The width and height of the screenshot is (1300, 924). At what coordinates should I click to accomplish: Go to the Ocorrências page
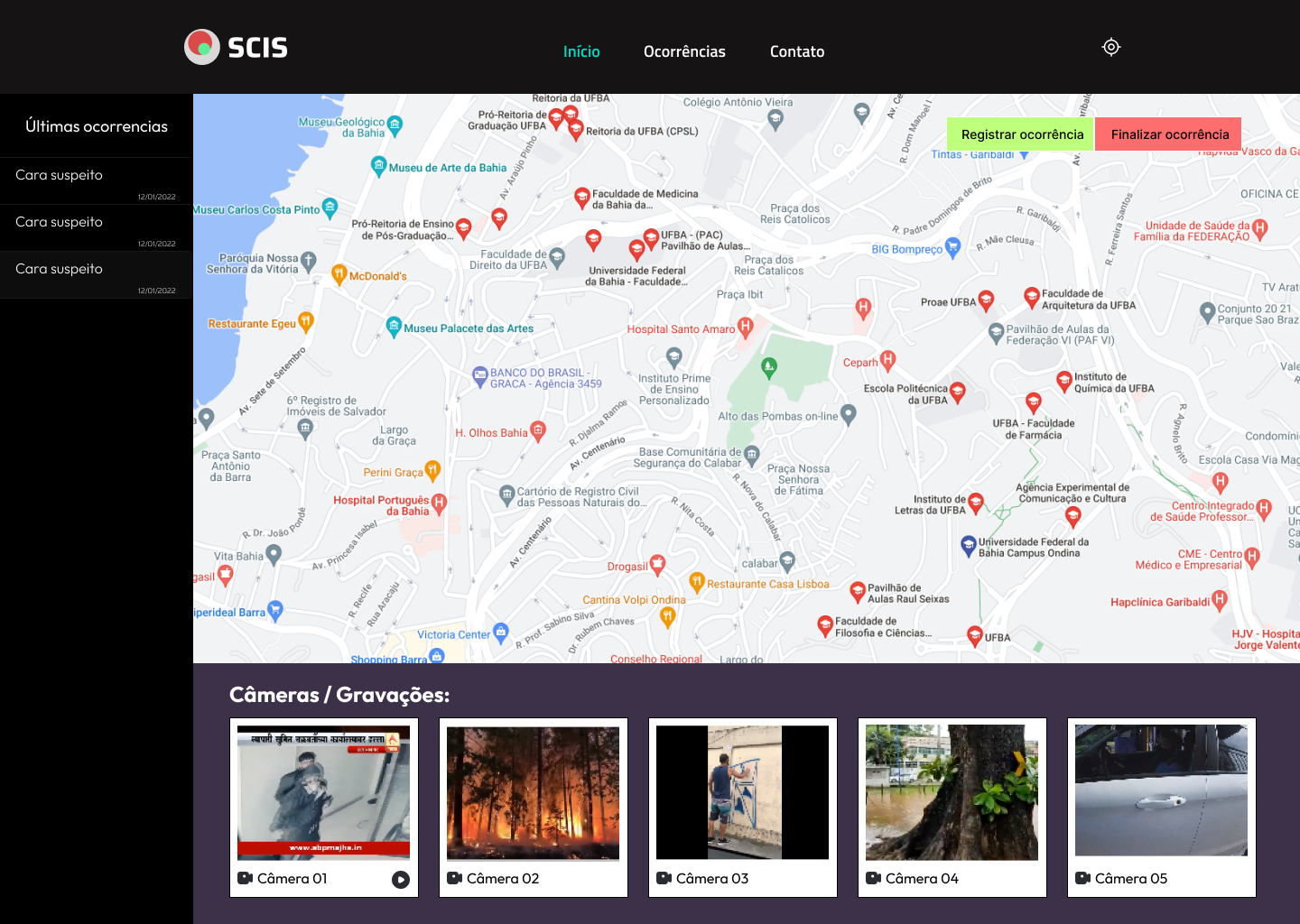tap(684, 51)
